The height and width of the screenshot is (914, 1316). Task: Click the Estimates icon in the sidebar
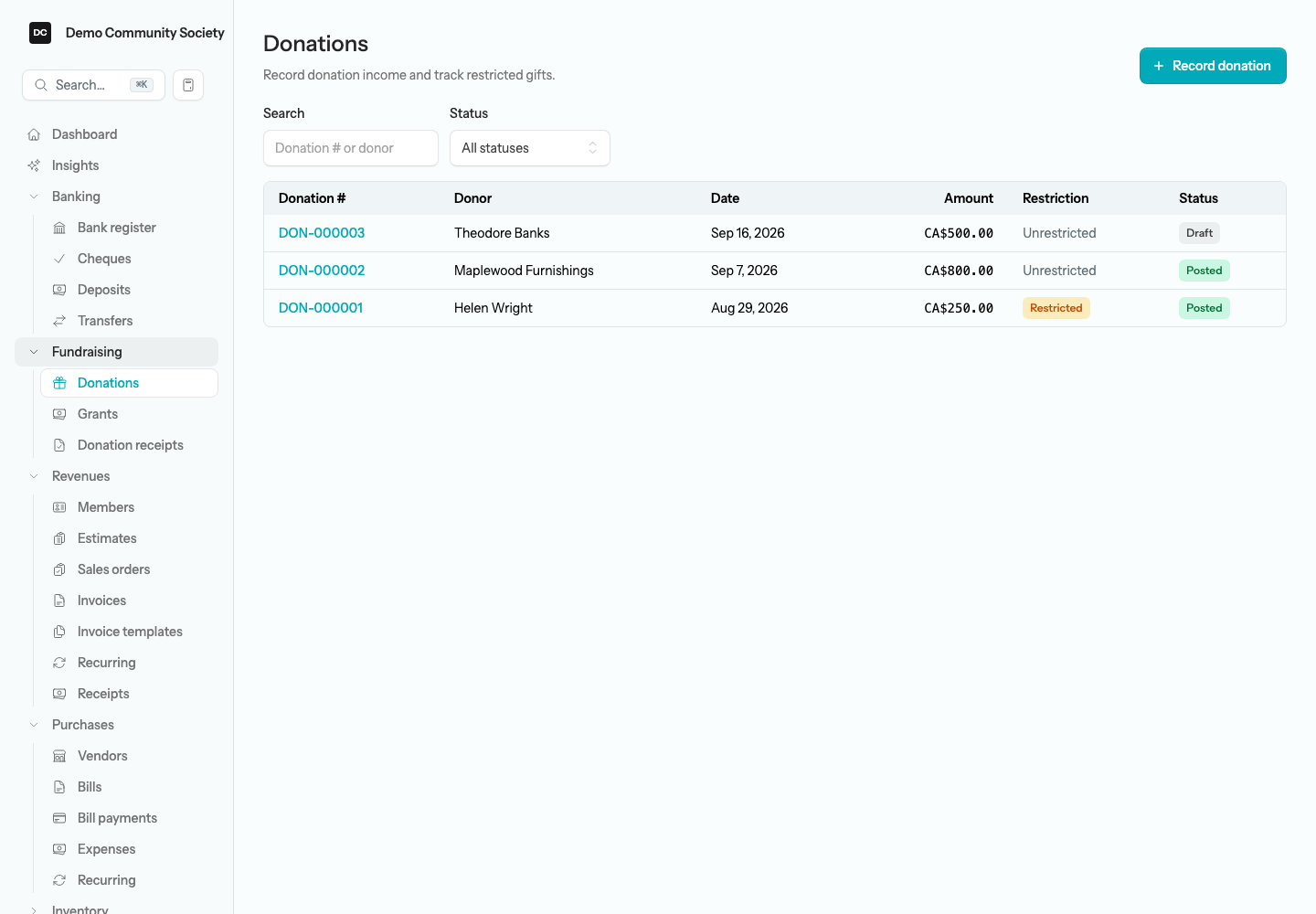coord(59,538)
